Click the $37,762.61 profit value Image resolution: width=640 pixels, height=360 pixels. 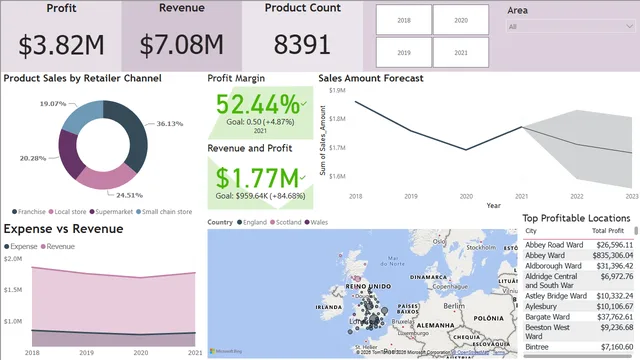point(615,317)
